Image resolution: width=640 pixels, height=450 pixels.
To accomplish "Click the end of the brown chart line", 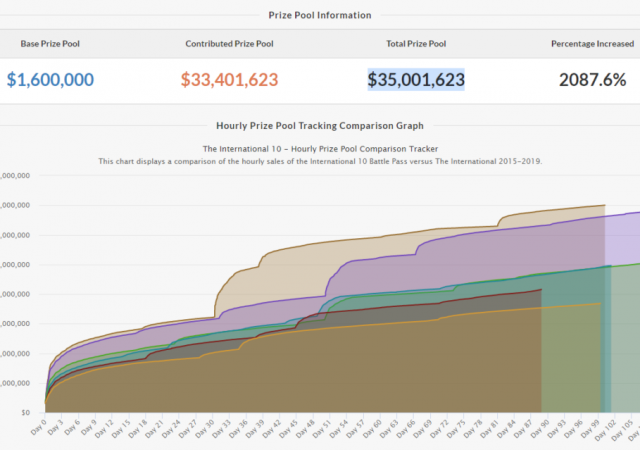I will click(x=605, y=205).
